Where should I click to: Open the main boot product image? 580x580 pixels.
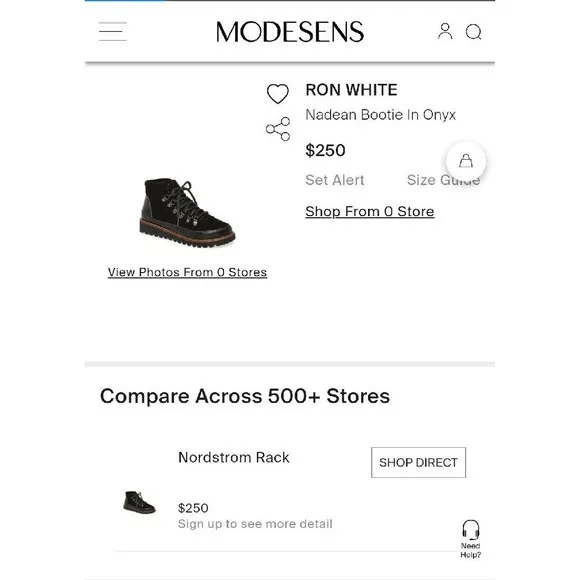pos(187,213)
